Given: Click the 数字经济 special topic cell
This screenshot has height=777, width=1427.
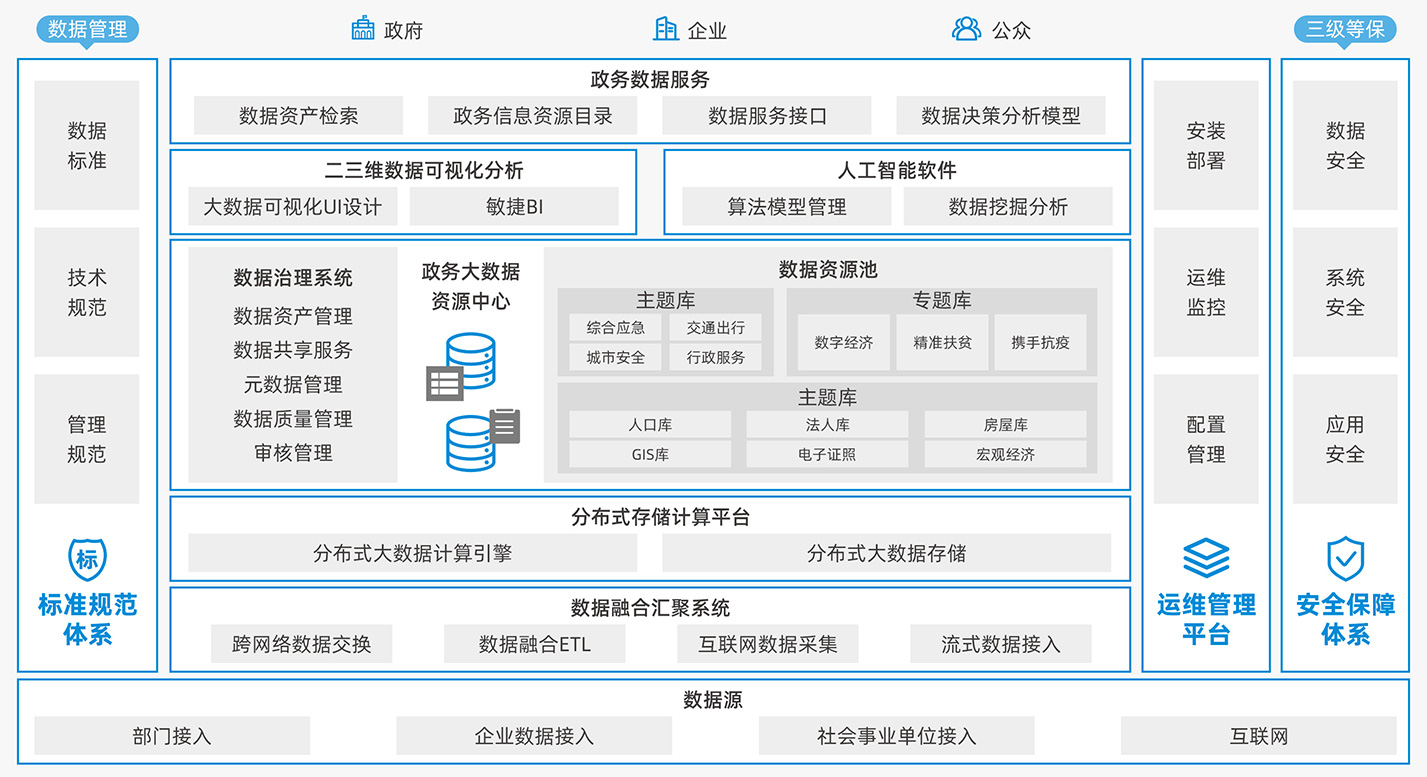Looking at the screenshot, I should click(x=843, y=342).
